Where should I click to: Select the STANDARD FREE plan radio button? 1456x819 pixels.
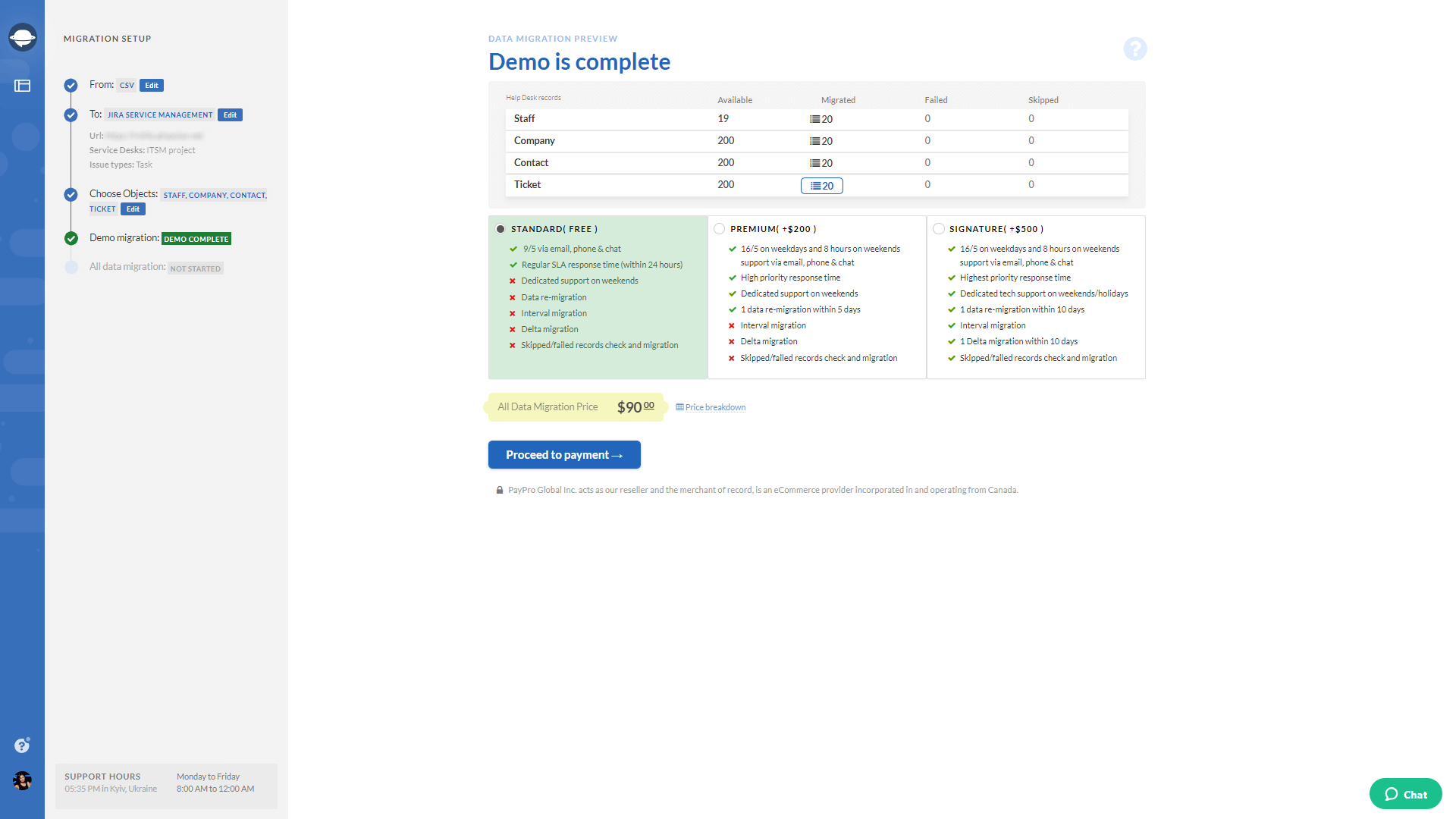click(500, 228)
